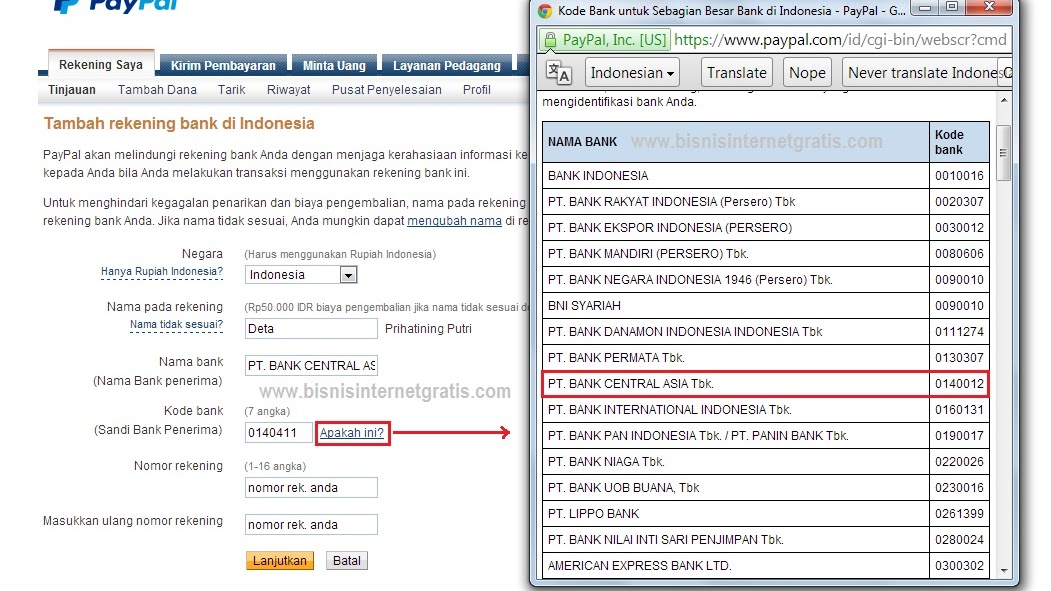The image size is (1051, 591).
Task: Go to Riwayat submenu
Action: (x=288, y=90)
